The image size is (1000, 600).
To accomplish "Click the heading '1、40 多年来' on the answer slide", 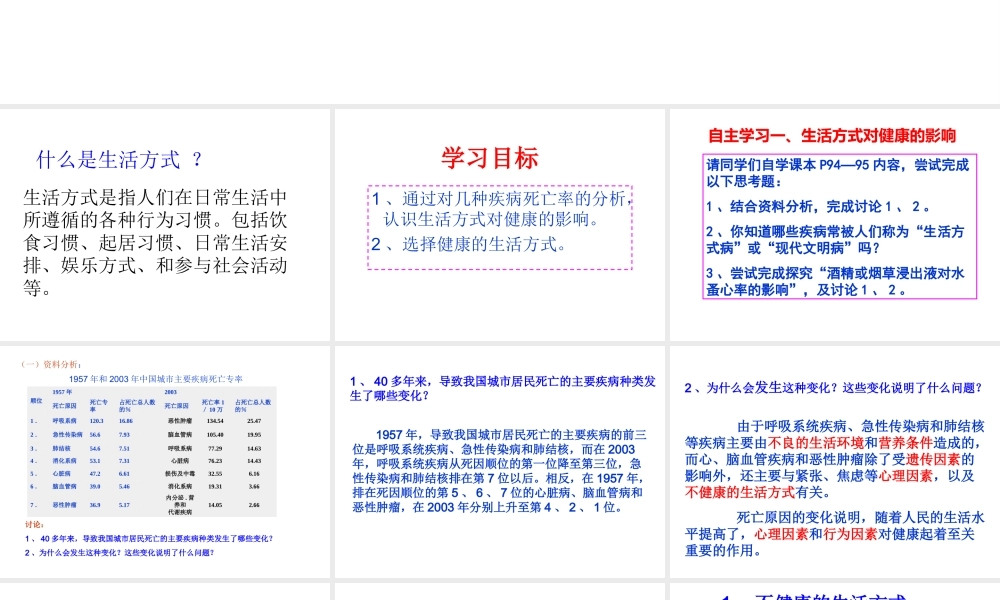I will point(503,388).
